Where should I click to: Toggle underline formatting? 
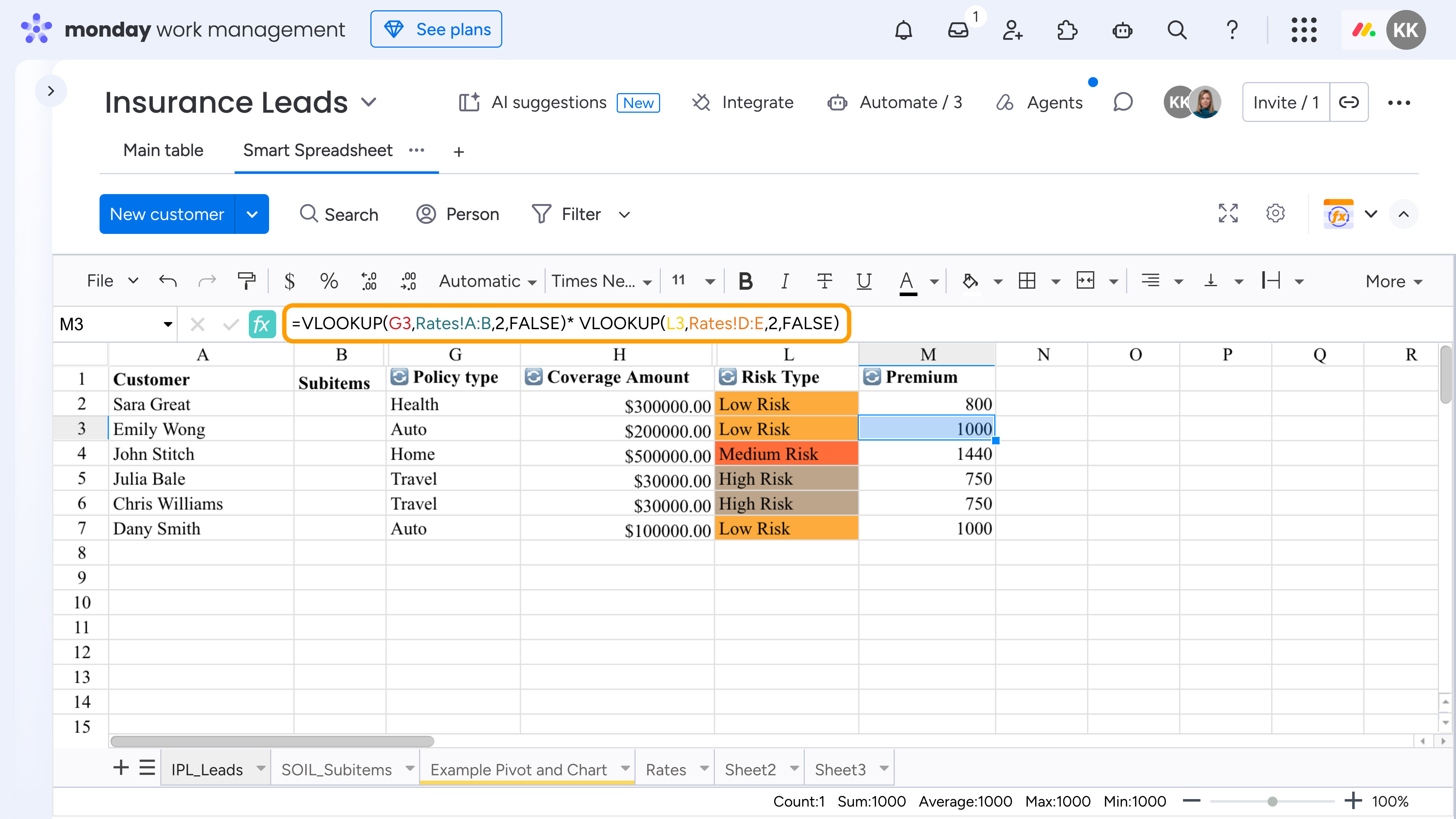(864, 281)
